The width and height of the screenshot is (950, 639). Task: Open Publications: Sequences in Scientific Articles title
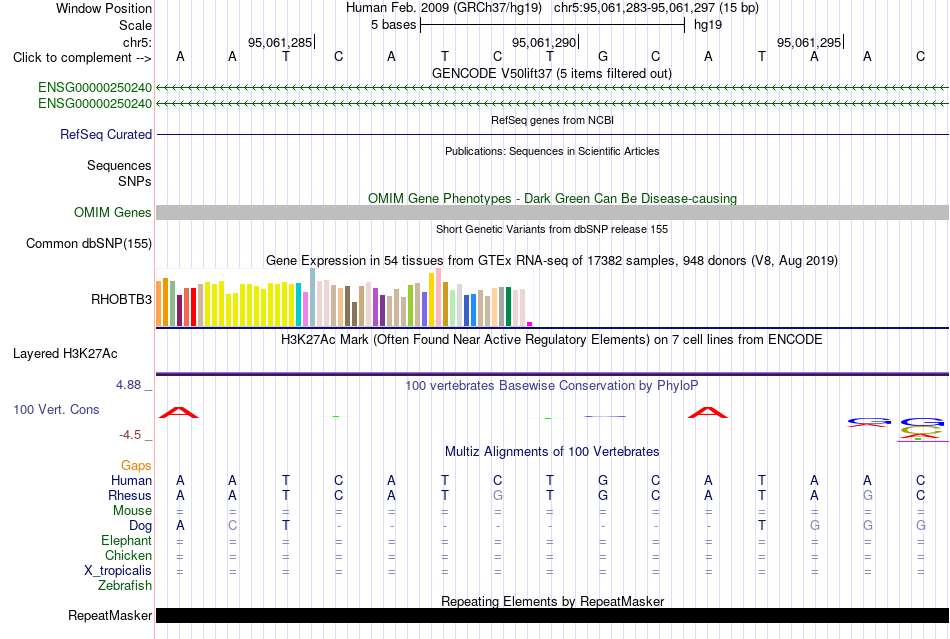coord(552,151)
